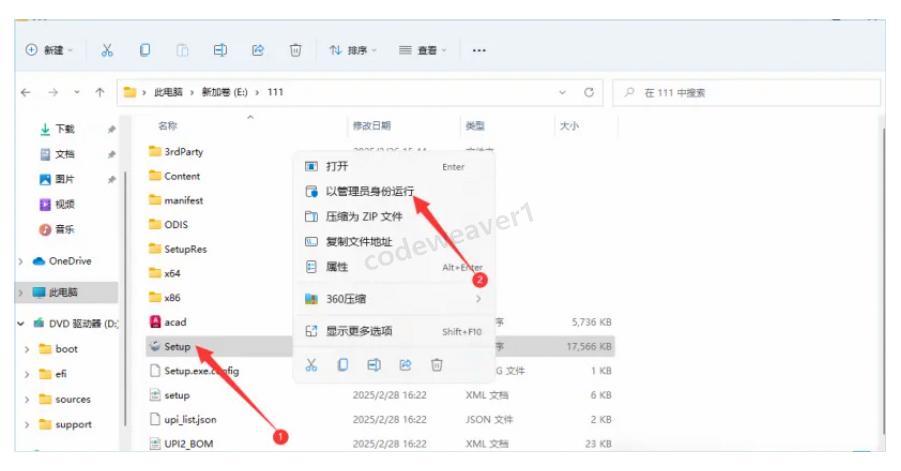Expand the address bar history dropdown
This screenshot has height=471, width=901.
pos(563,92)
